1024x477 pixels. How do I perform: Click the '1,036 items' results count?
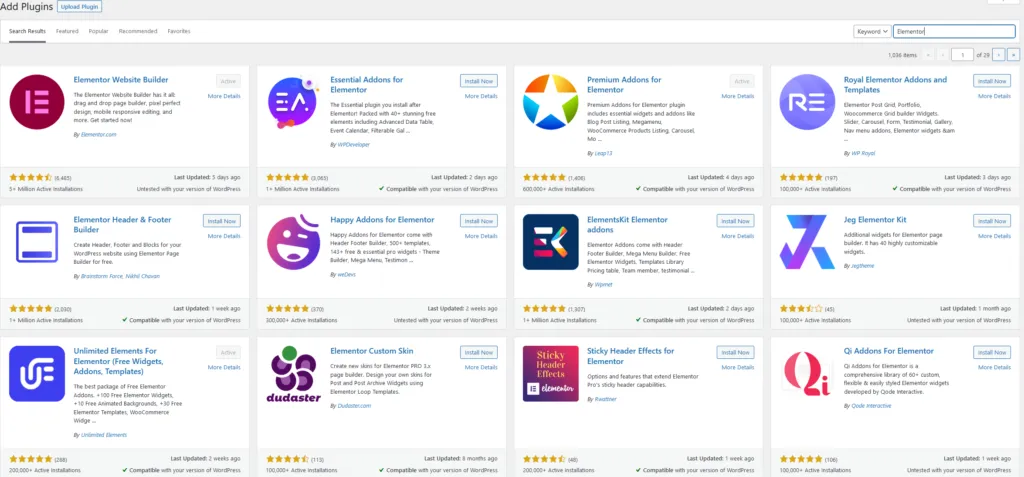pyautogui.click(x=903, y=55)
